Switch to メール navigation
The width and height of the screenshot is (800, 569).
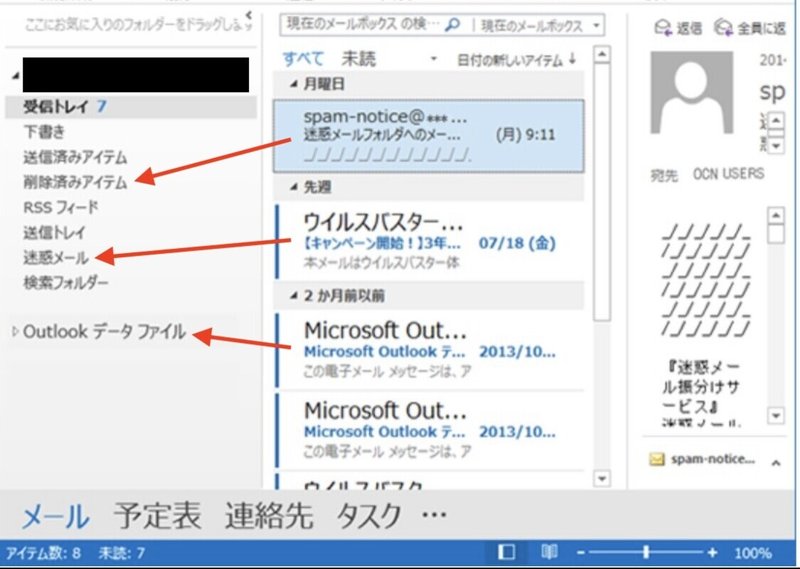click(55, 515)
